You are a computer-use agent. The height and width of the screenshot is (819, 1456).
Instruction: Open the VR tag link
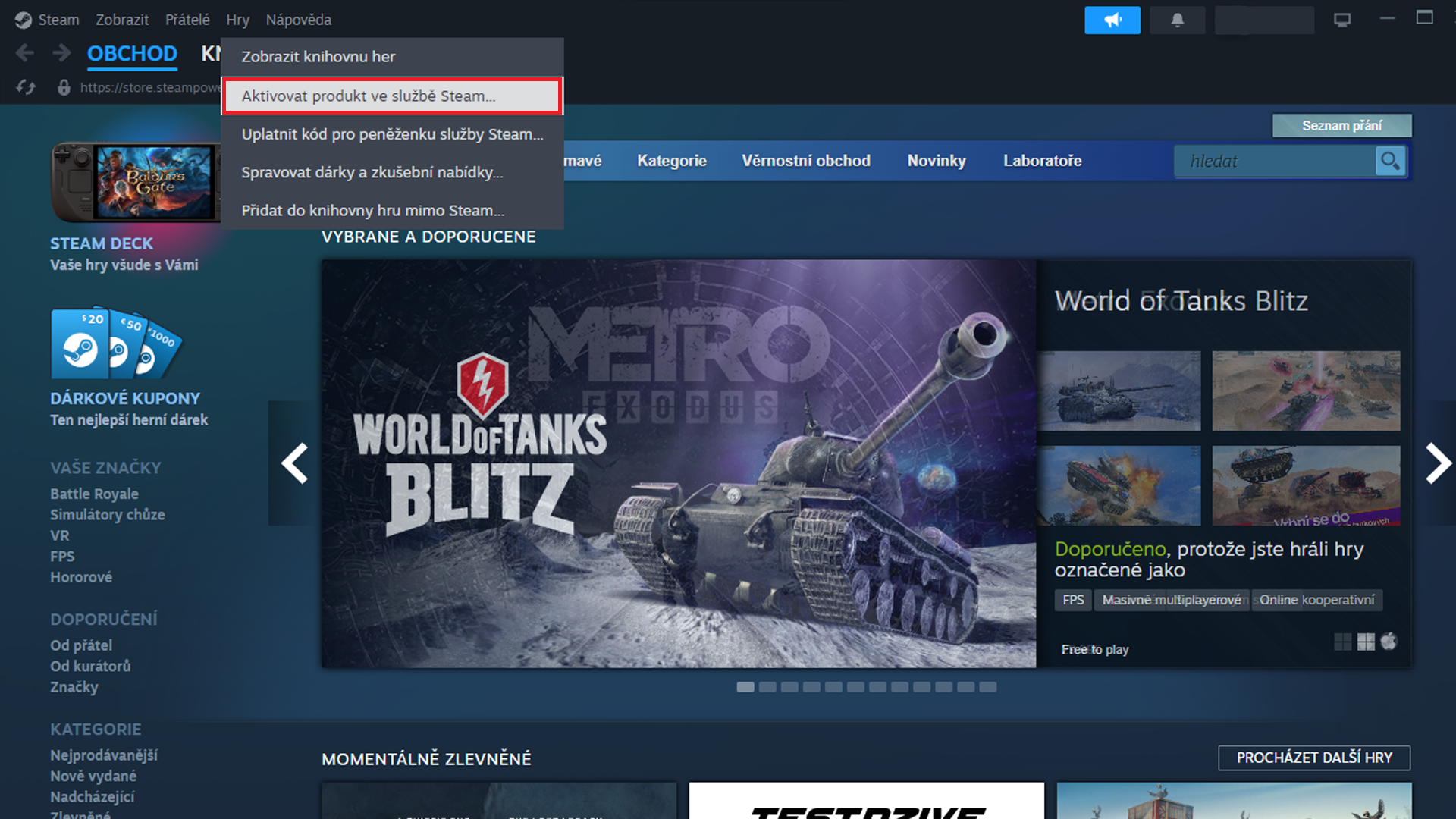coord(60,535)
